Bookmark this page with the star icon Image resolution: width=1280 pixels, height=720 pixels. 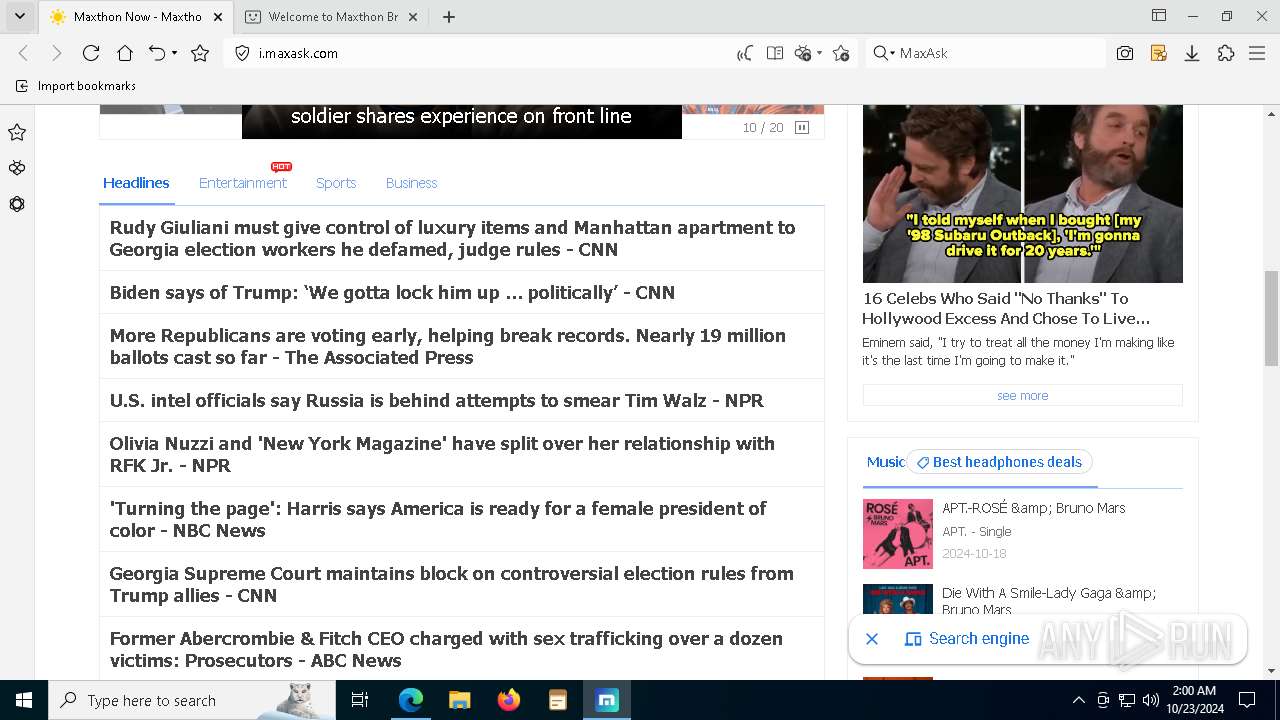click(x=200, y=53)
